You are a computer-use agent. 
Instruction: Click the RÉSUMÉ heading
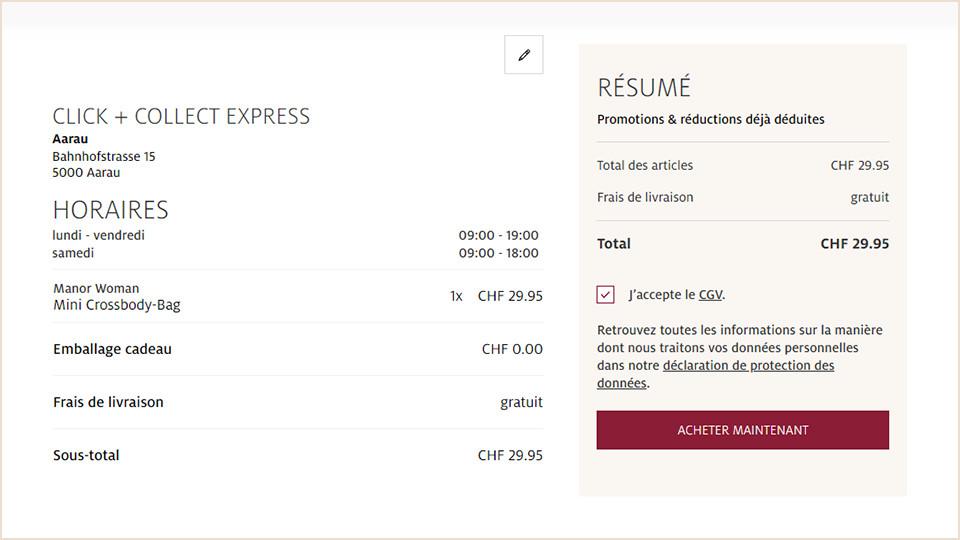644,88
